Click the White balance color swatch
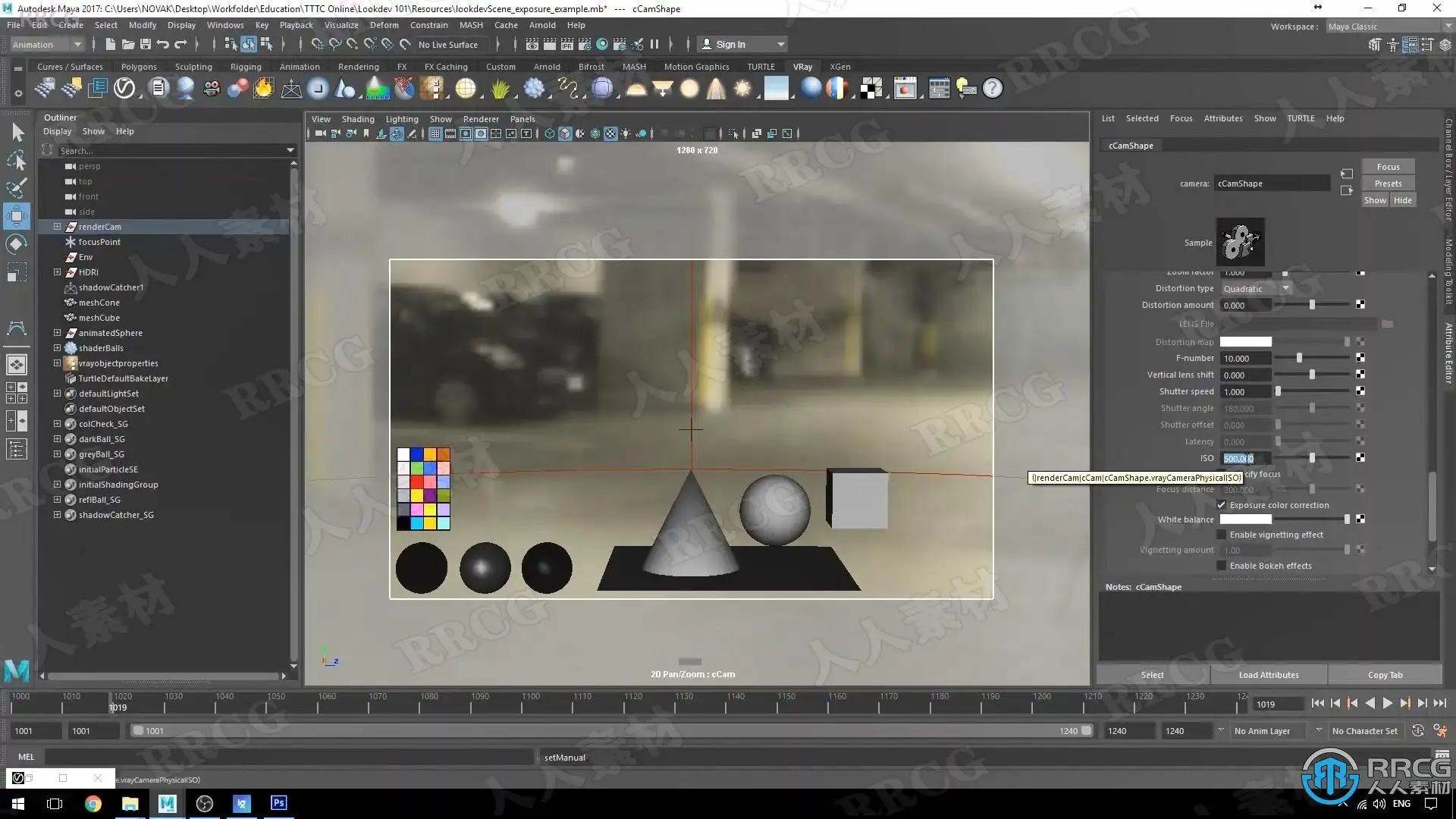The image size is (1456, 819). click(x=1245, y=519)
